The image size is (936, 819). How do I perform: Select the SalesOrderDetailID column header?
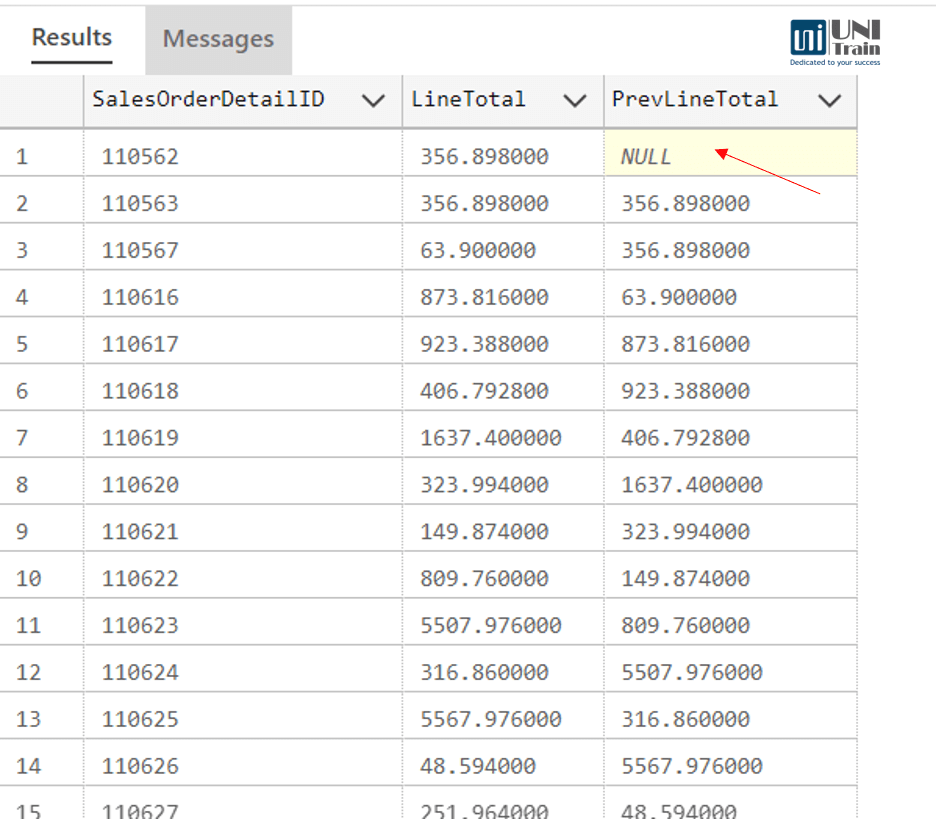tap(243, 100)
